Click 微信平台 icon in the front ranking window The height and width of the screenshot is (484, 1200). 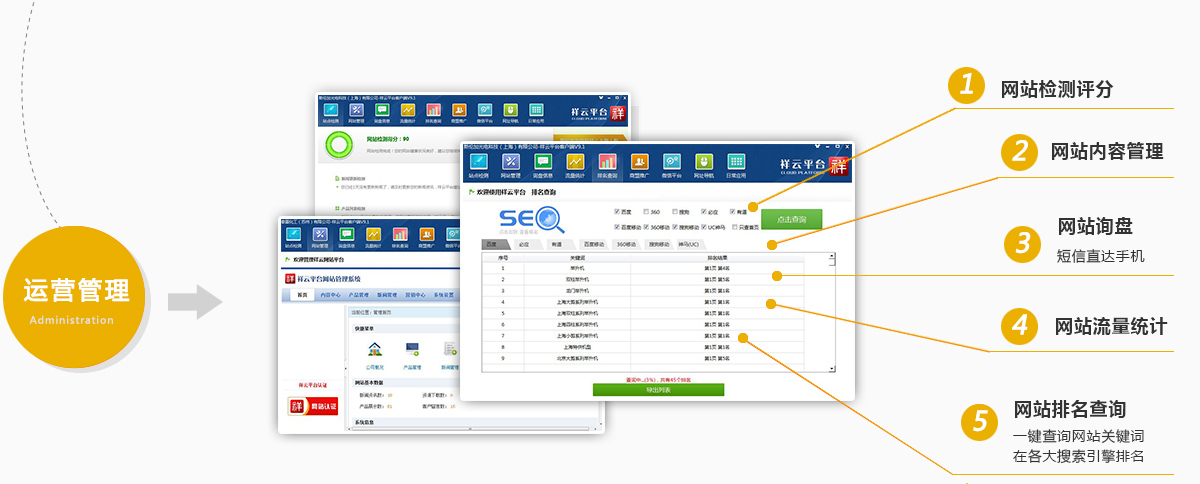point(671,164)
